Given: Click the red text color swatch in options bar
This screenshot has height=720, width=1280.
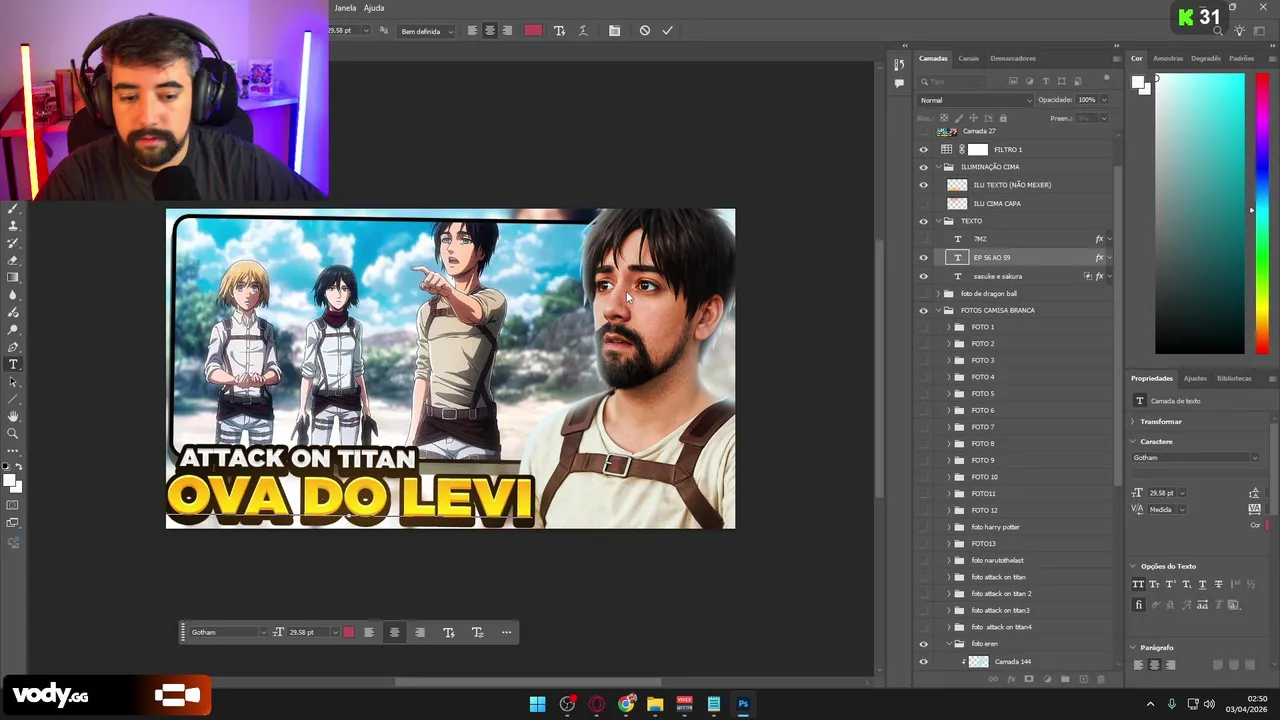Looking at the screenshot, I should [533, 30].
